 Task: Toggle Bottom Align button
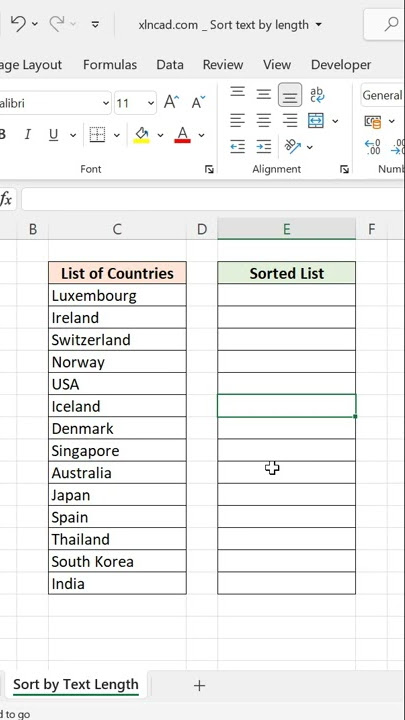click(x=290, y=95)
